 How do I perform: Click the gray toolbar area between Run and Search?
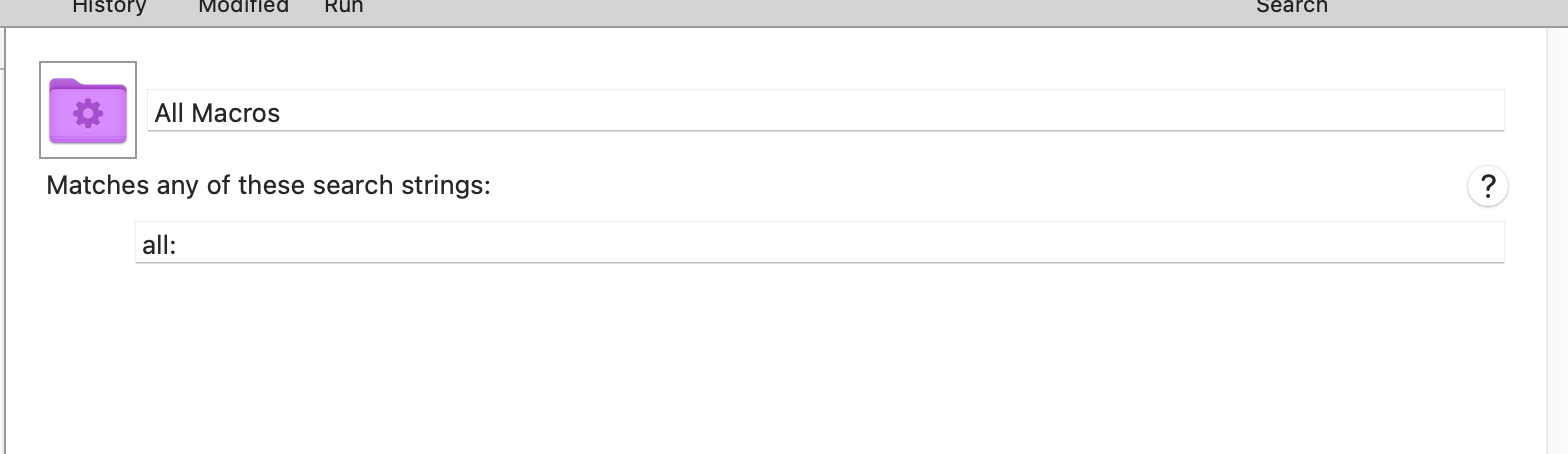[800, 8]
